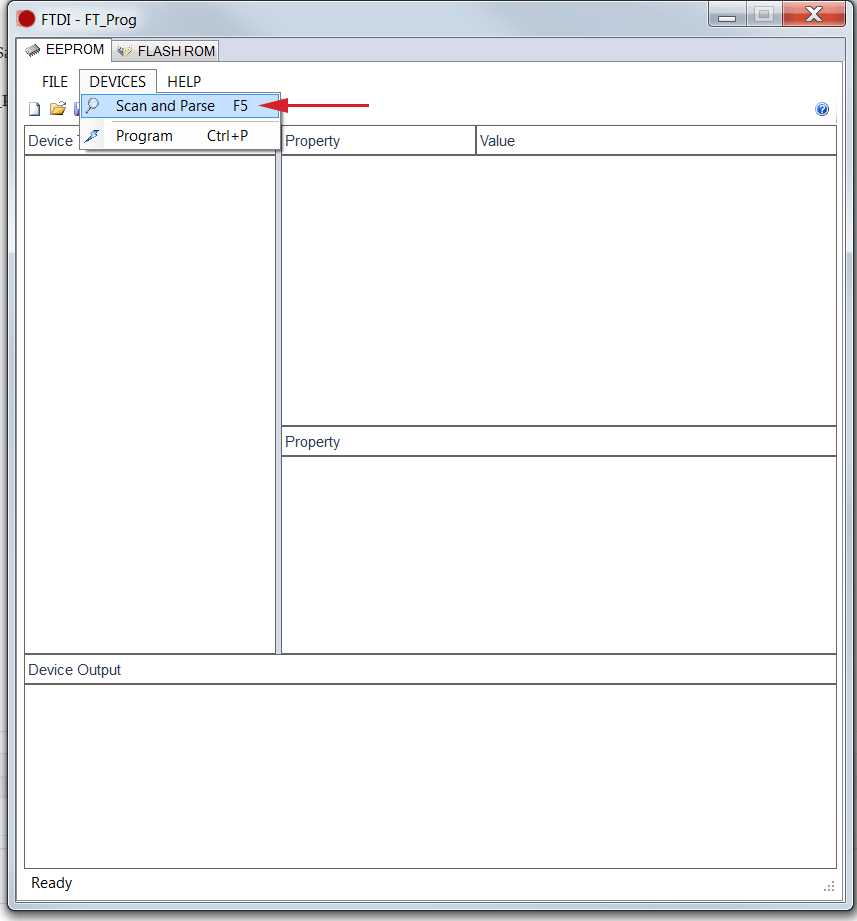Click the Open file folder icon
Screen dimensions: 857x921
(x=58, y=109)
